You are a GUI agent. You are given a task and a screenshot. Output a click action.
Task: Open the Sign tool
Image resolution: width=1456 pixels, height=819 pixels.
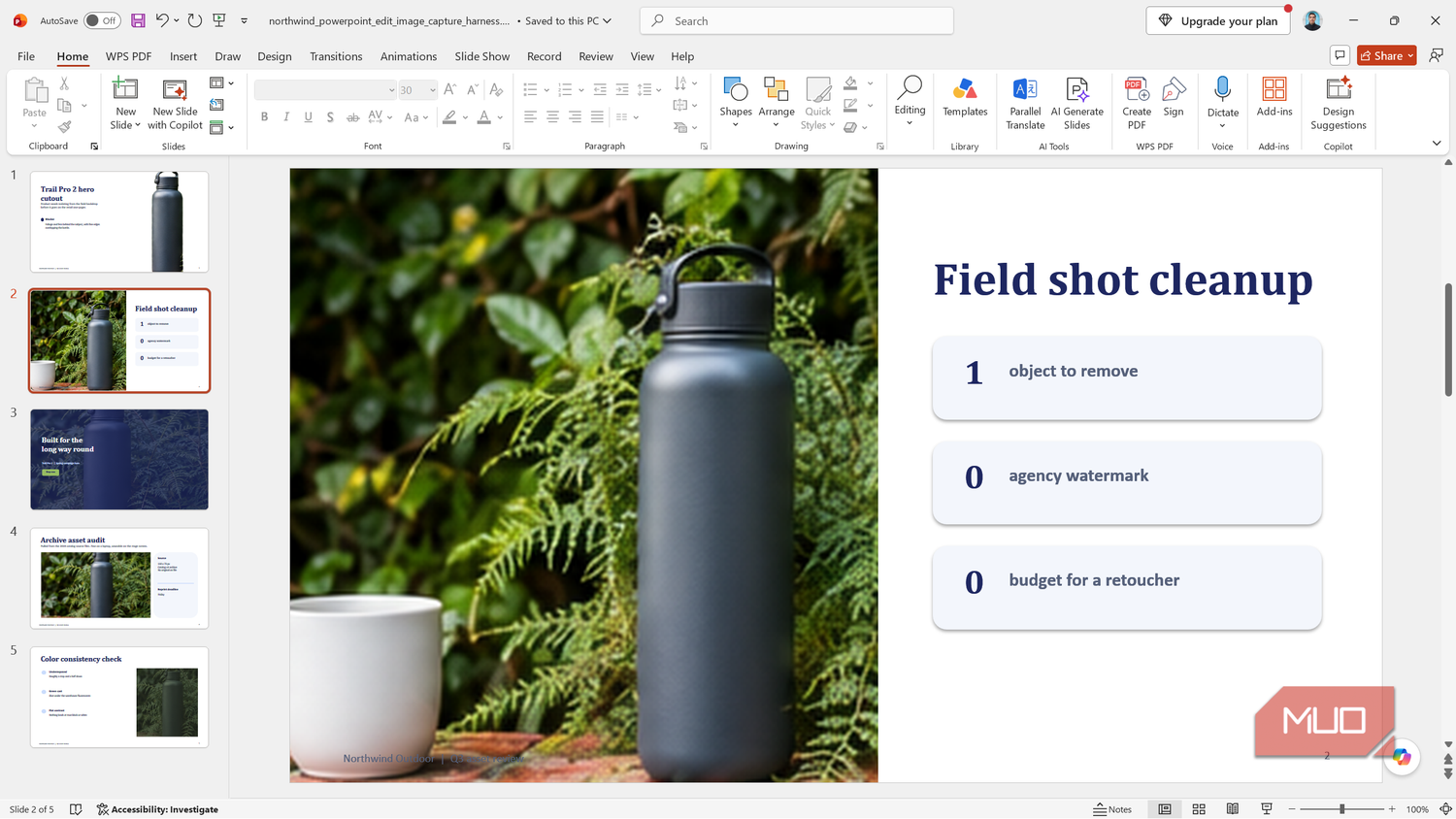(1174, 98)
